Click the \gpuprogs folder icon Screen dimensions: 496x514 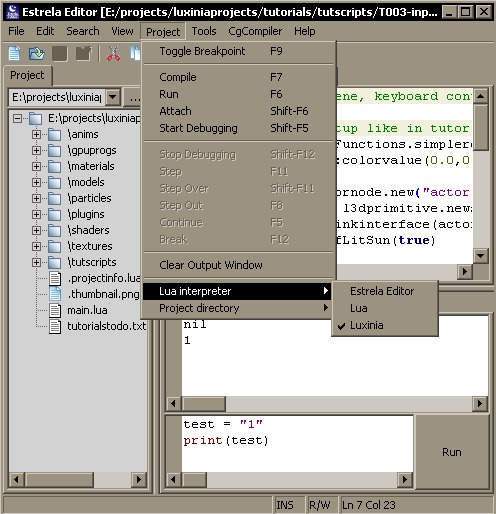point(54,151)
